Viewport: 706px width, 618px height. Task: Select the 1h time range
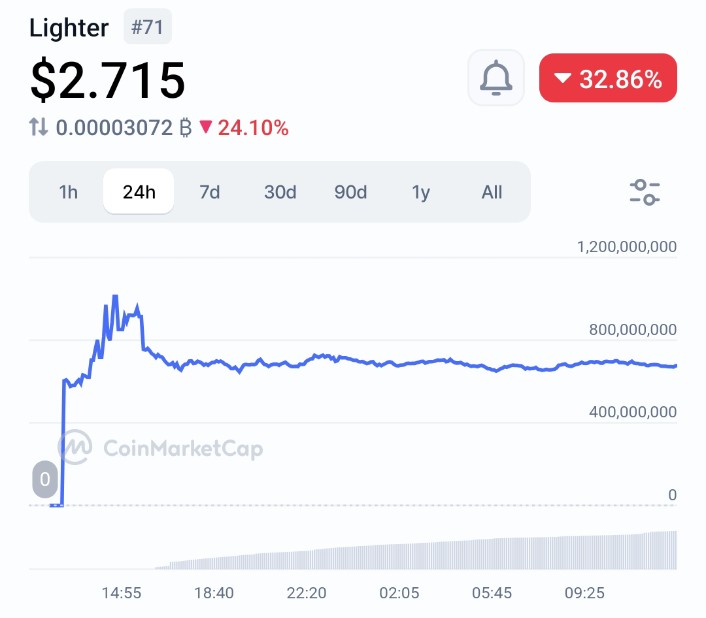click(68, 192)
